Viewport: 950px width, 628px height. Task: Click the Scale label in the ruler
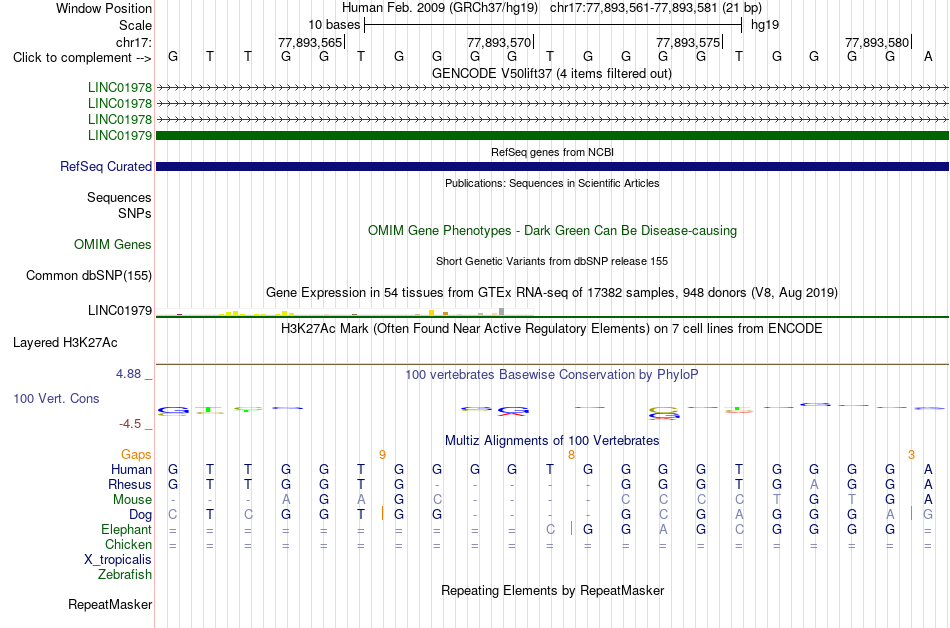pyautogui.click(x=135, y=25)
